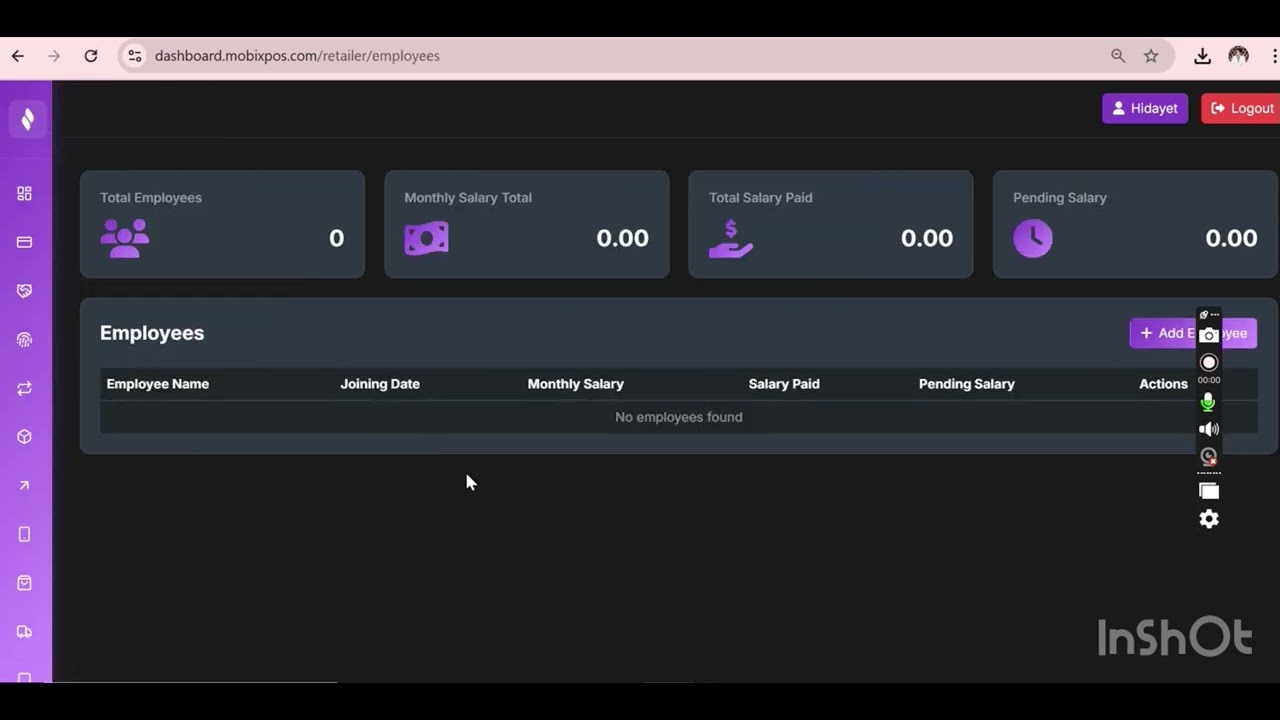The image size is (1280, 720).
Task: Open the browser profile avatar
Action: pos(1239,56)
